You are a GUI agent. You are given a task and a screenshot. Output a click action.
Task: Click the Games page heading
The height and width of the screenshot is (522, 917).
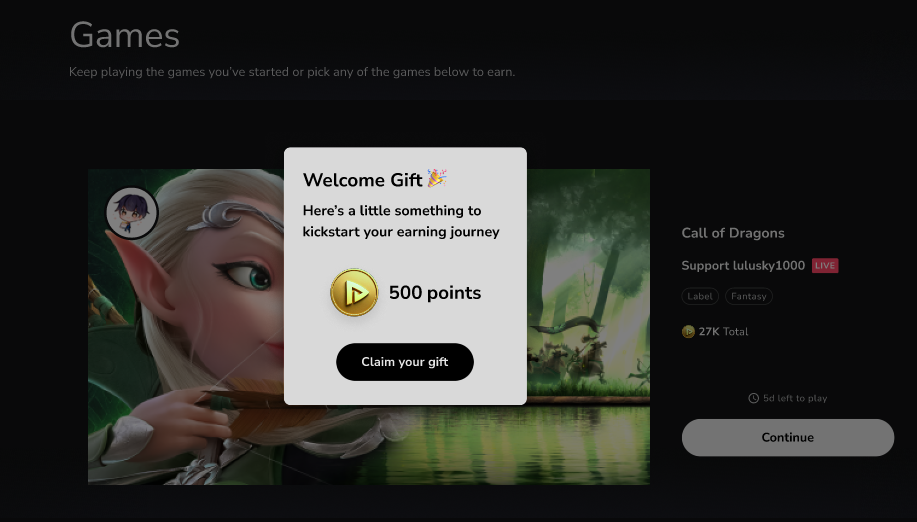[125, 35]
